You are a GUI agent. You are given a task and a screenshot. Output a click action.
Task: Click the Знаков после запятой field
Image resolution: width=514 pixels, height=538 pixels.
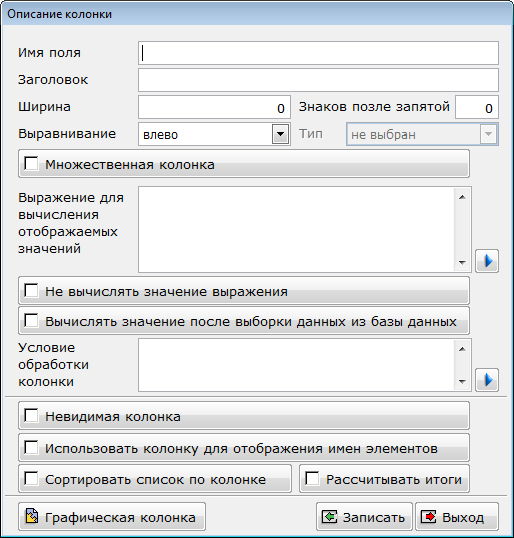tap(477, 107)
